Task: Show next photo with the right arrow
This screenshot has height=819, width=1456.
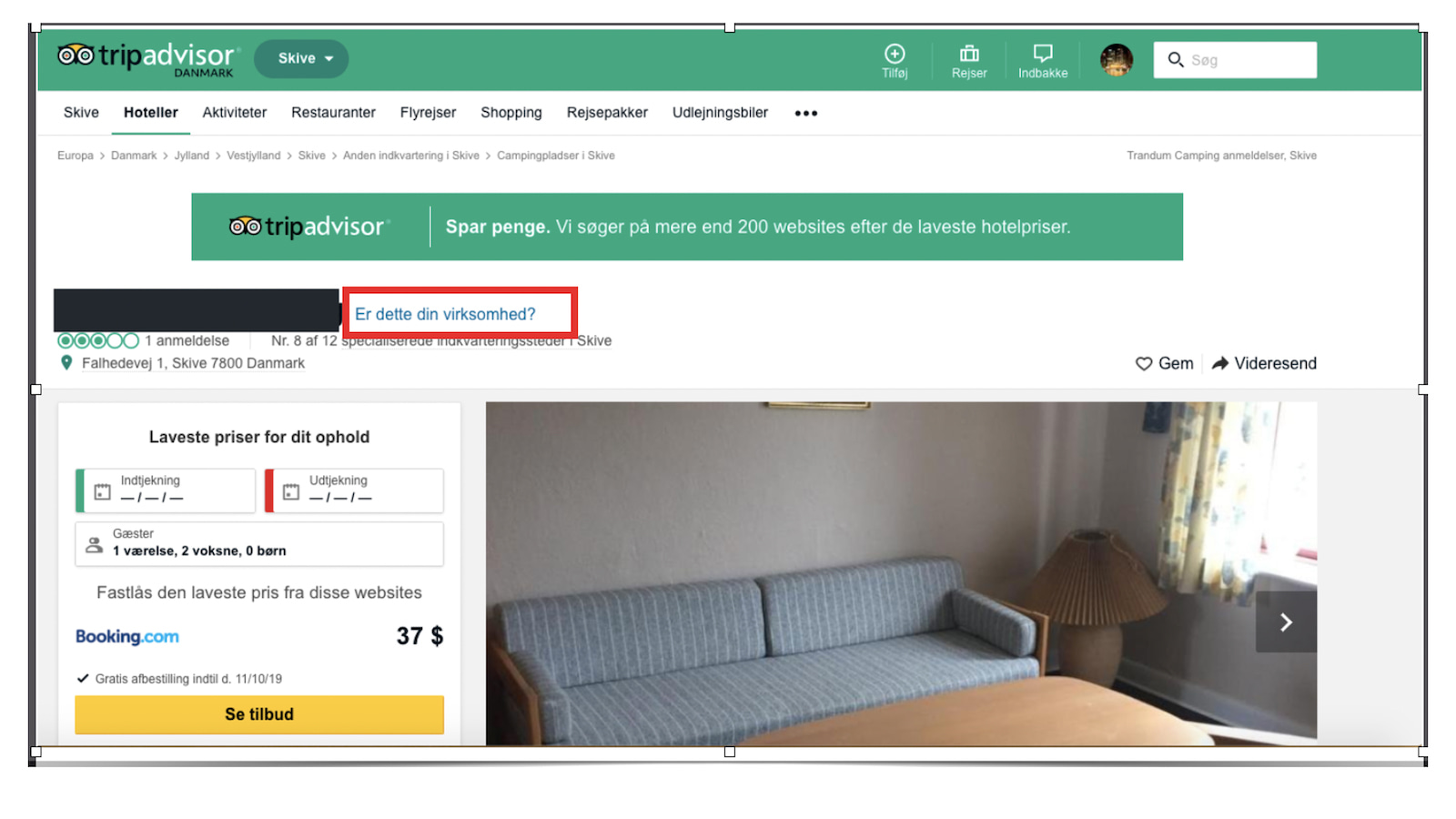Action: (x=1286, y=622)
